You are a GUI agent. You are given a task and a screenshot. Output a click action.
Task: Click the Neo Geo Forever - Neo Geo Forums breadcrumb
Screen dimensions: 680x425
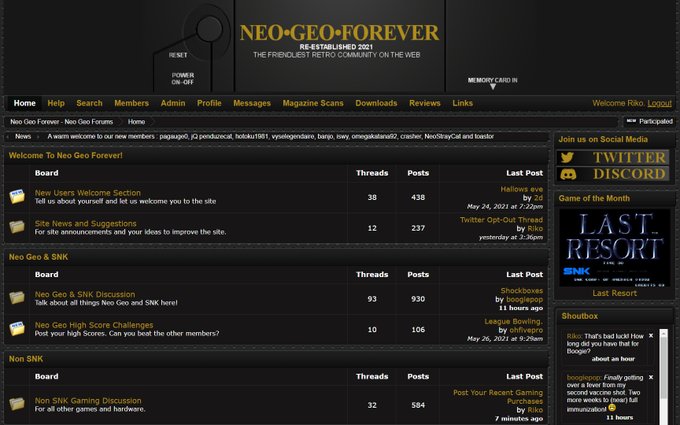tap(62, 122)
